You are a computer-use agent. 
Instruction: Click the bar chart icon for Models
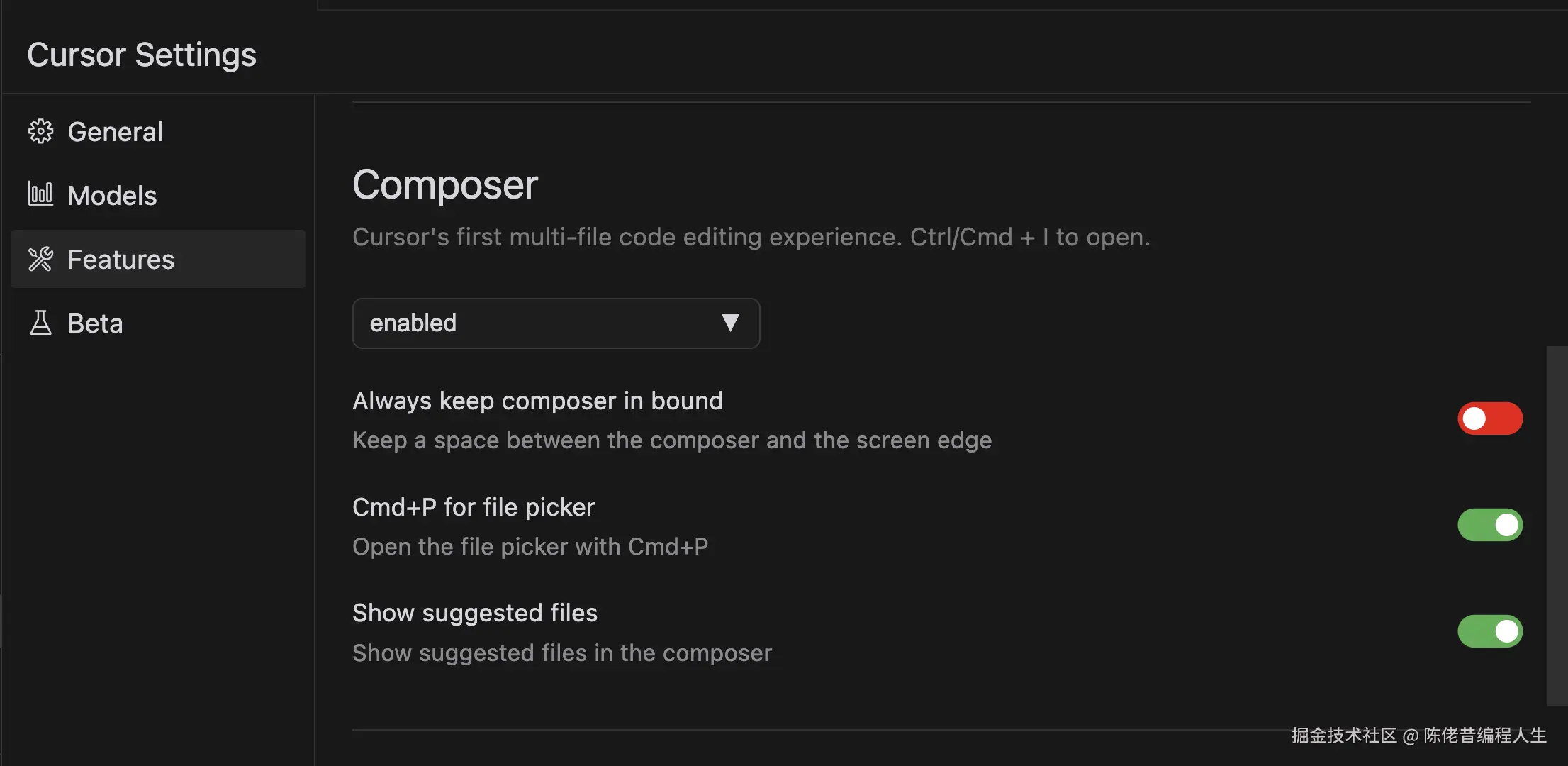tap(40, 194)
